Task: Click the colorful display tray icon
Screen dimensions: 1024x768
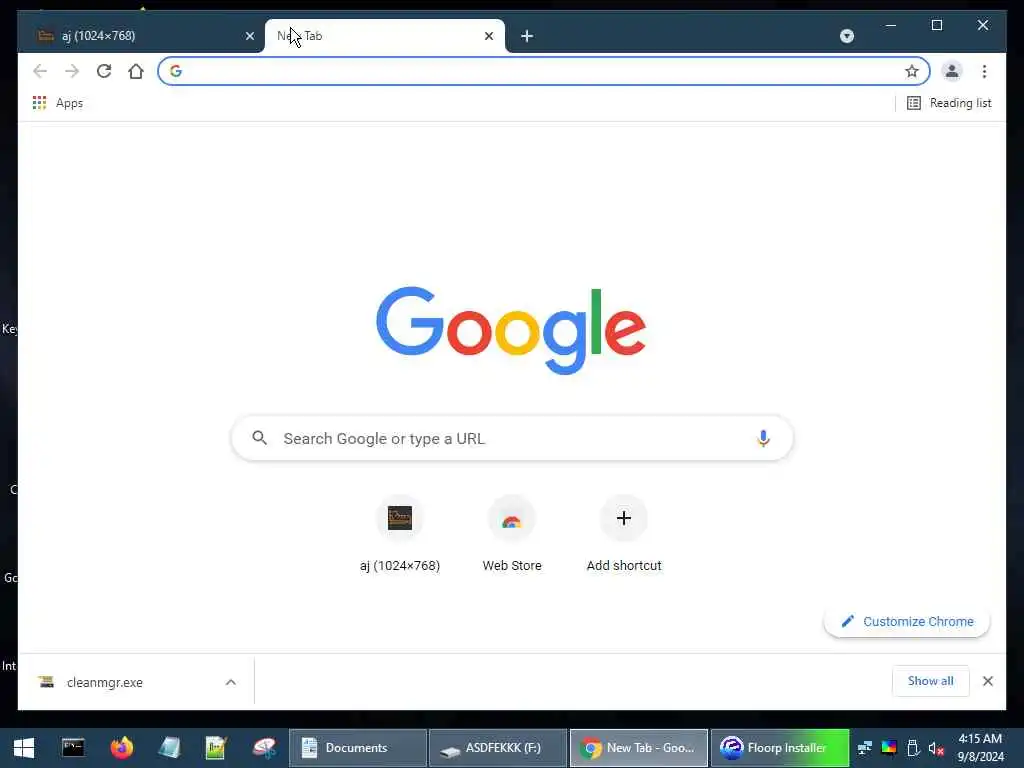Action: 889,748
